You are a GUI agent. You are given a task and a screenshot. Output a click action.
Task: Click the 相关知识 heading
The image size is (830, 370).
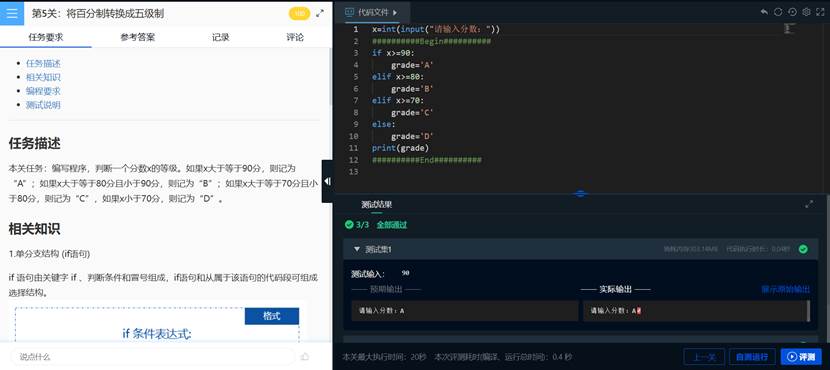tap(34, 229)
